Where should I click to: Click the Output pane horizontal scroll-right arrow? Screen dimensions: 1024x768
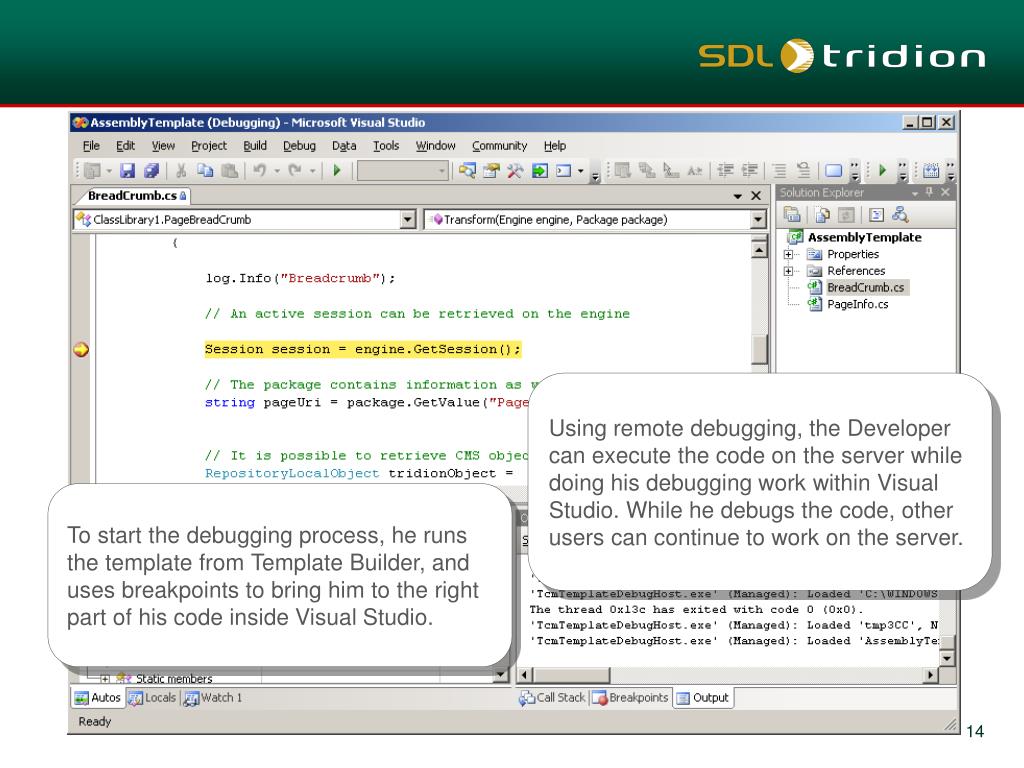(931, 675)
